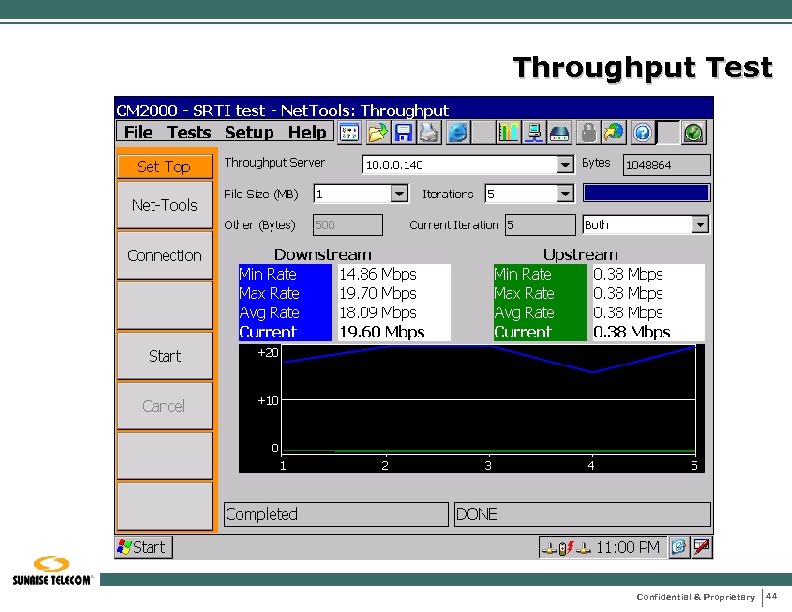Click Downstream Min Rate value 14.36 Mbps
The image size is (792, 612).
pyautogui.click(x=378, y=274)
